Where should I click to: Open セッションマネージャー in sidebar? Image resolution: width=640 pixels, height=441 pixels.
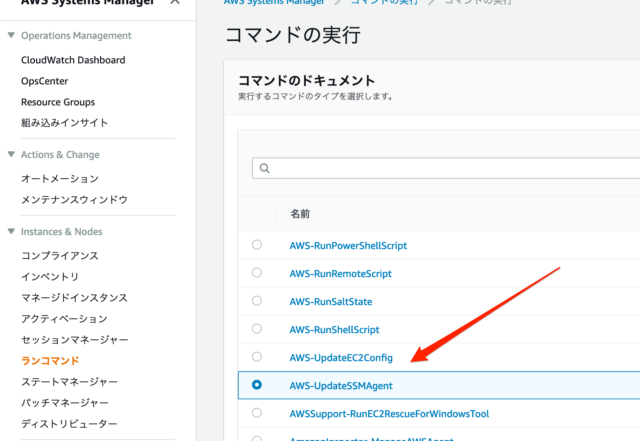(75, 340)
